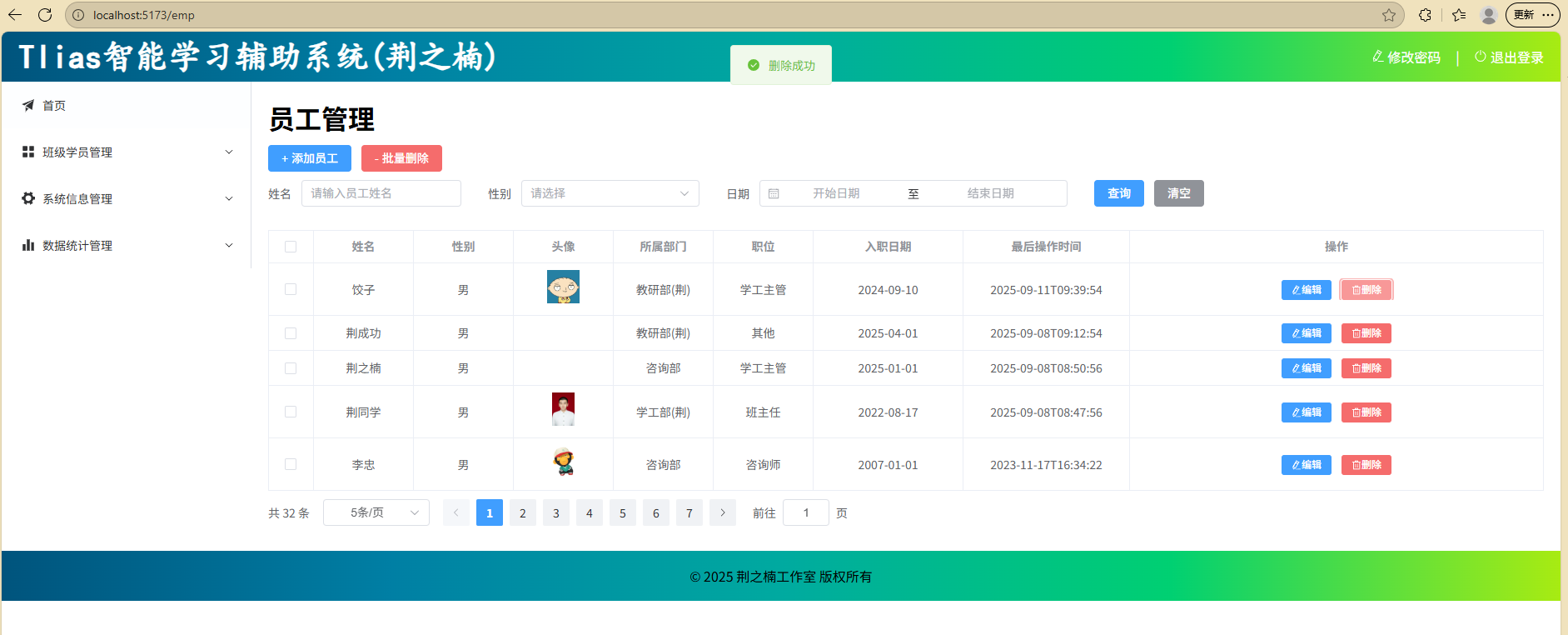This screenshot has height=635, width=1568.
Task: Click the 修改密码 pencil link
Action: point(1406,57)
